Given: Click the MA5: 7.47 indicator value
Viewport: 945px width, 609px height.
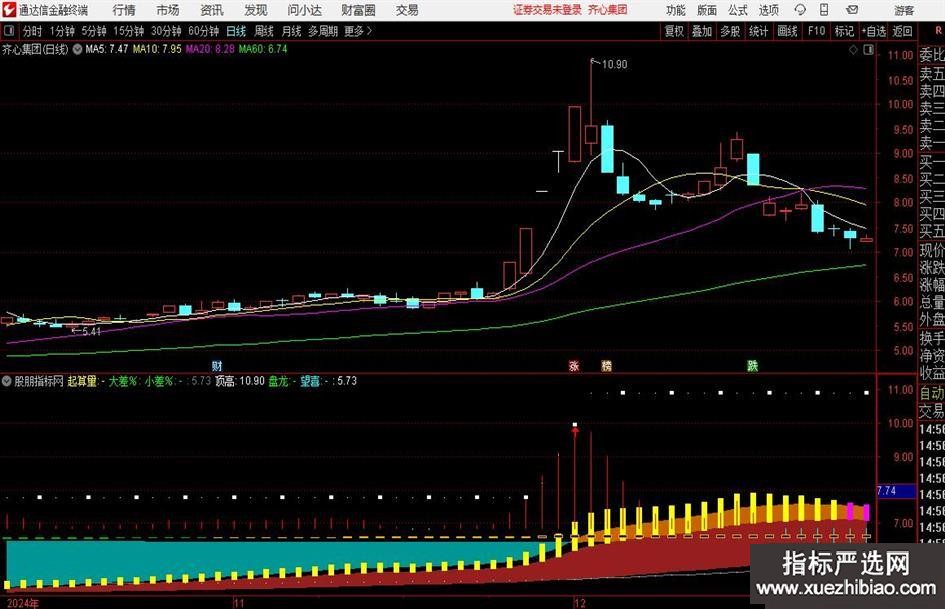Looking at the screenshot, I should tap(107, 49).
